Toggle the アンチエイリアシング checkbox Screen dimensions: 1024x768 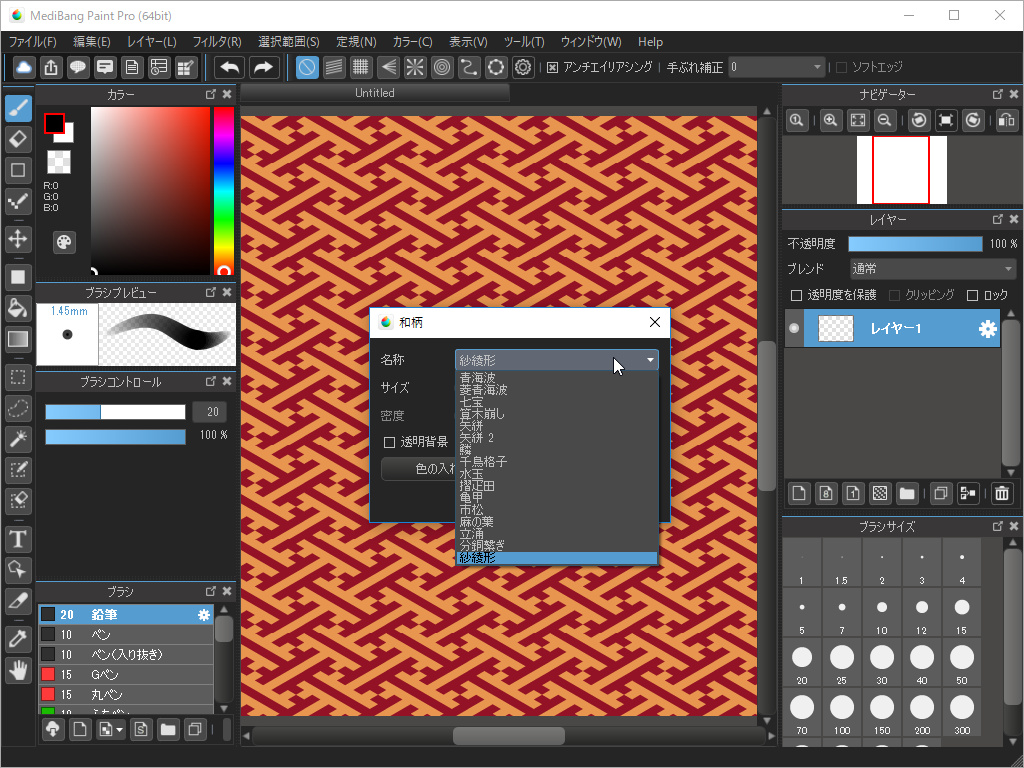coord(552,67)
